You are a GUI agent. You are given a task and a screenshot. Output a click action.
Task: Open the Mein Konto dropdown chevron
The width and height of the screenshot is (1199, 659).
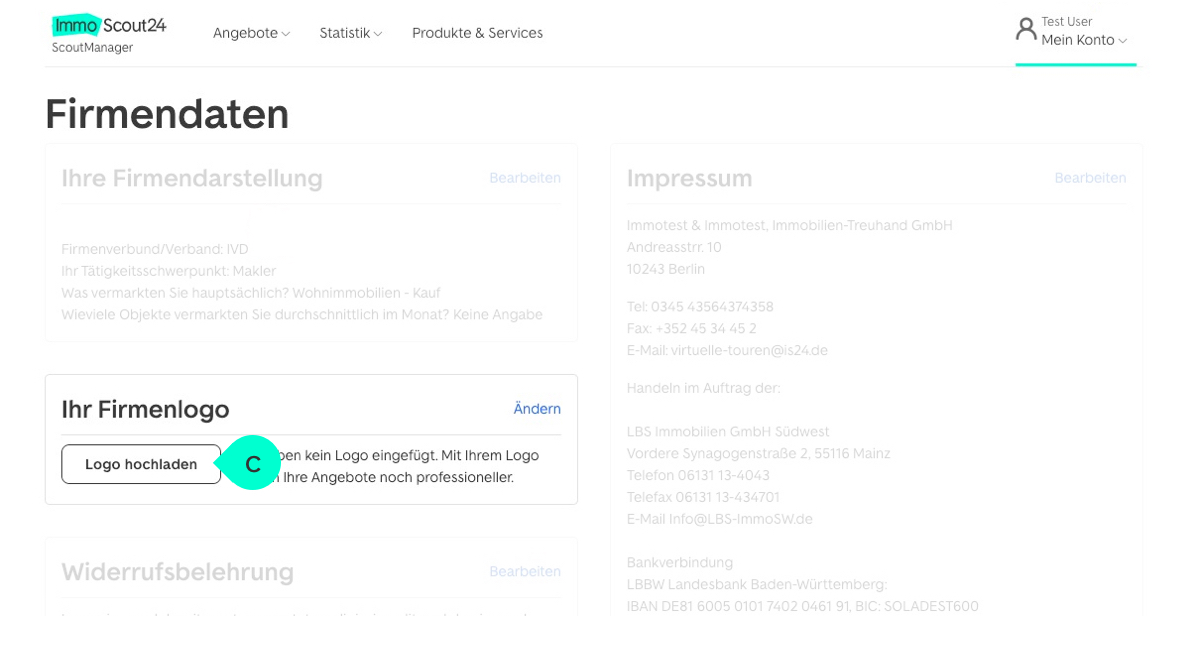click(x=1123, y=41)
